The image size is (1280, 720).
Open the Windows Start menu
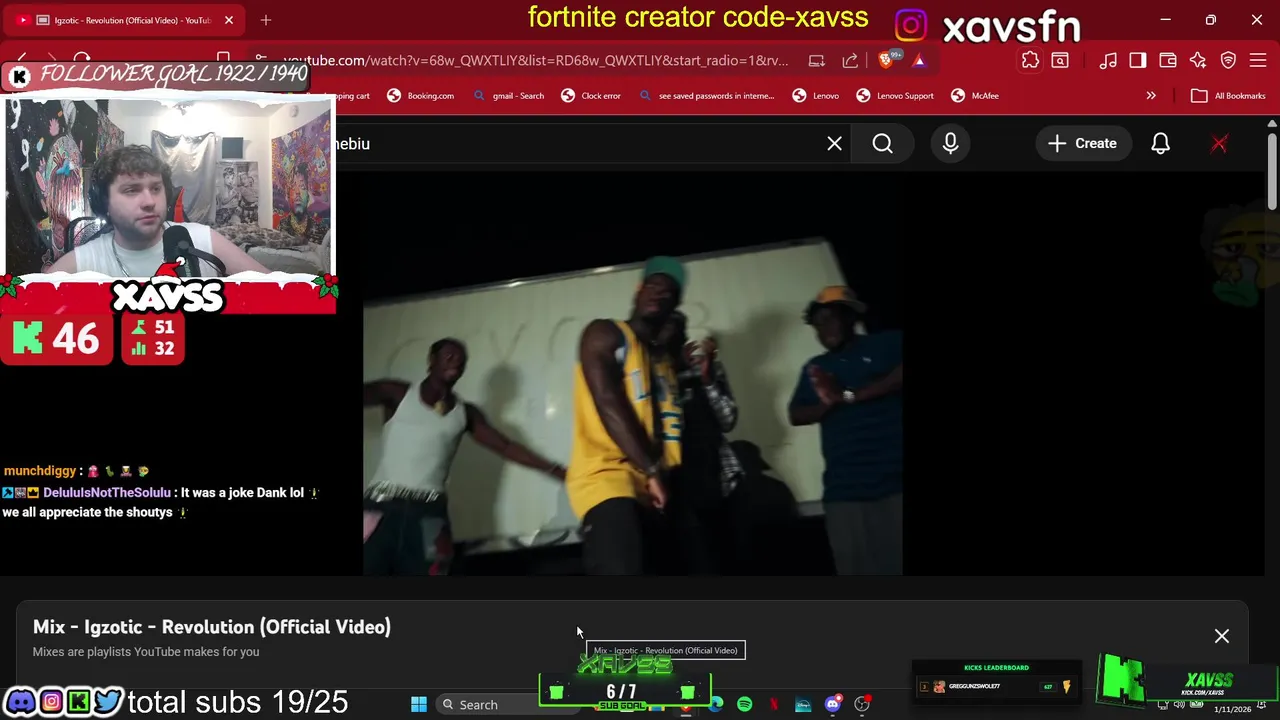tap(419, 704)
